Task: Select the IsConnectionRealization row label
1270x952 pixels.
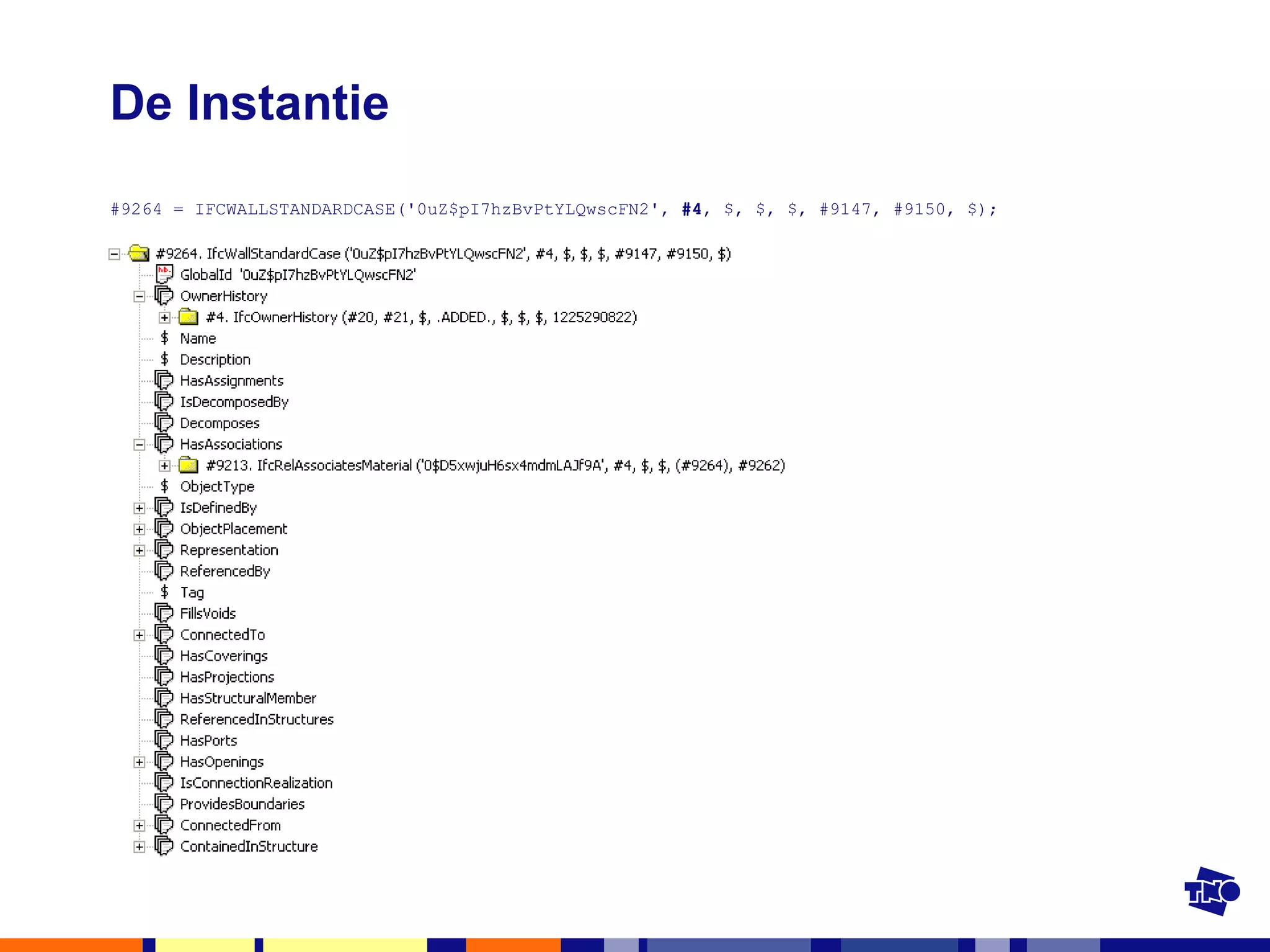Action: click(x=256, y=783)
